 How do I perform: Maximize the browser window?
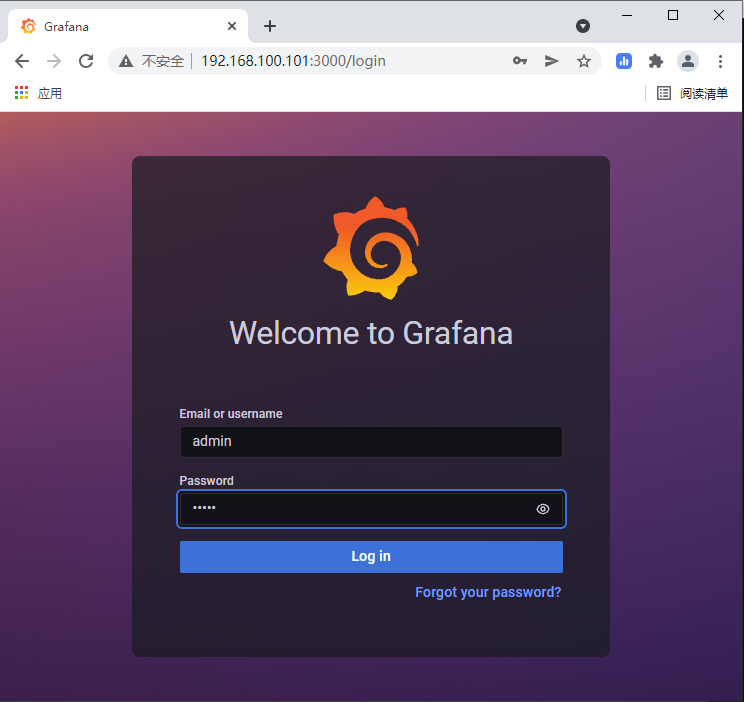(x=673, y=15)
